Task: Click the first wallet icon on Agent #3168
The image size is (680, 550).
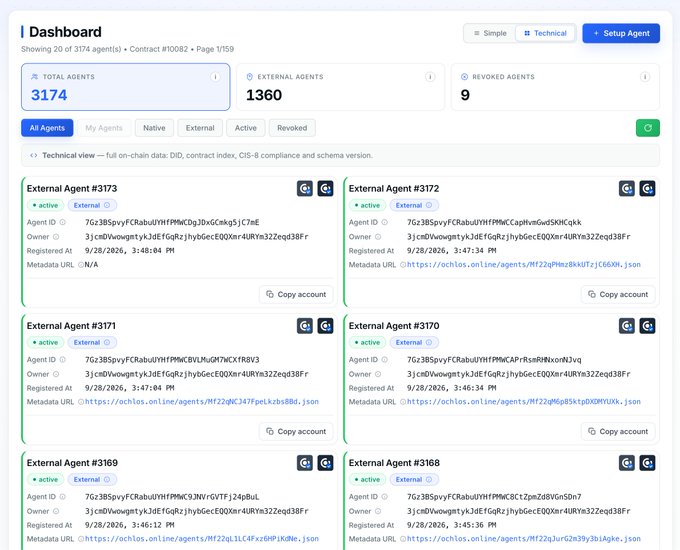Action: pos(627,463)
